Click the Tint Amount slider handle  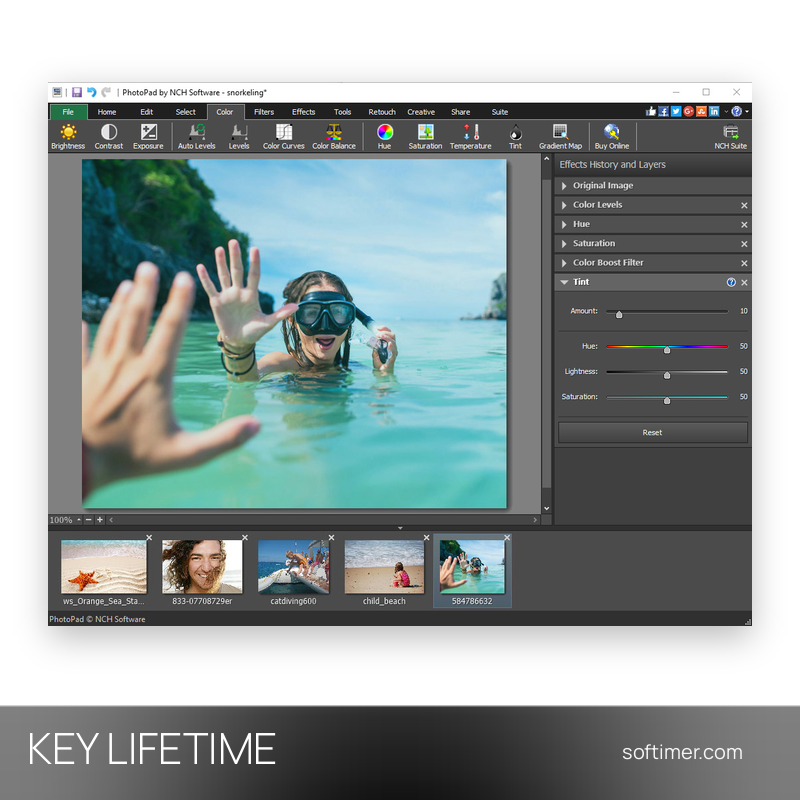(619, 314)
